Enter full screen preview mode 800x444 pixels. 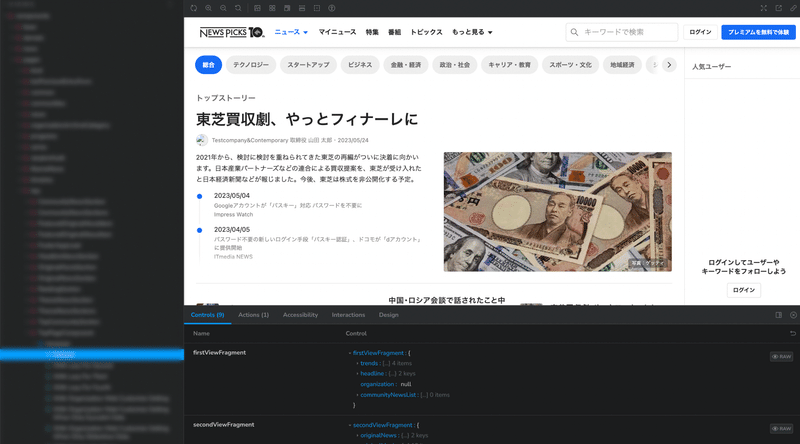(763, 8)
